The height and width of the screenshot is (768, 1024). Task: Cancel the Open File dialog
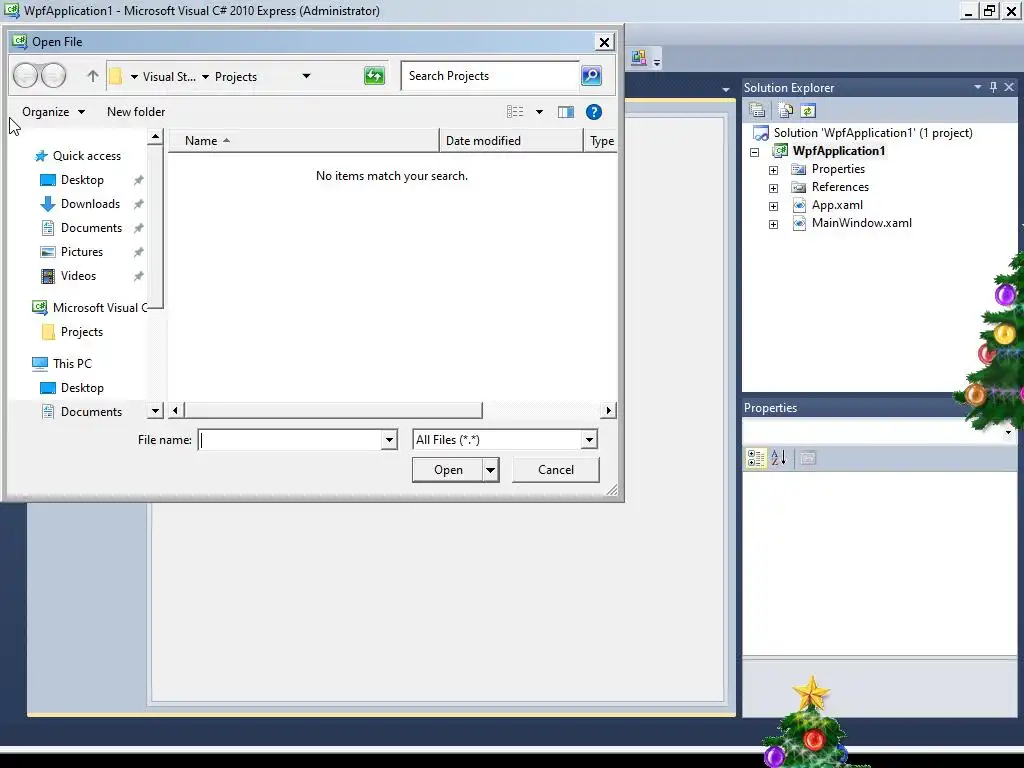coord(556,470)
